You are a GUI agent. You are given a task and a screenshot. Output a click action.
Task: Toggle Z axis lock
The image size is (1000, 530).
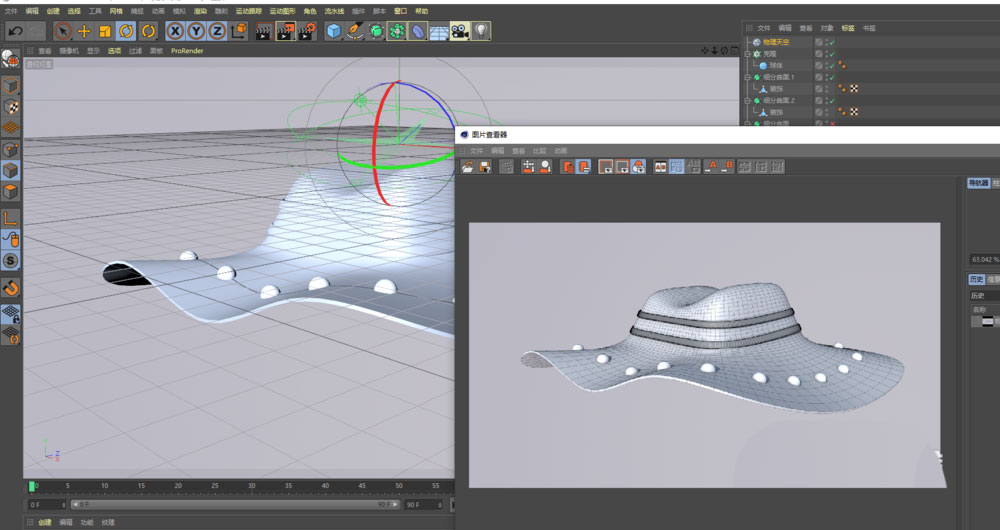pos(217,31)
